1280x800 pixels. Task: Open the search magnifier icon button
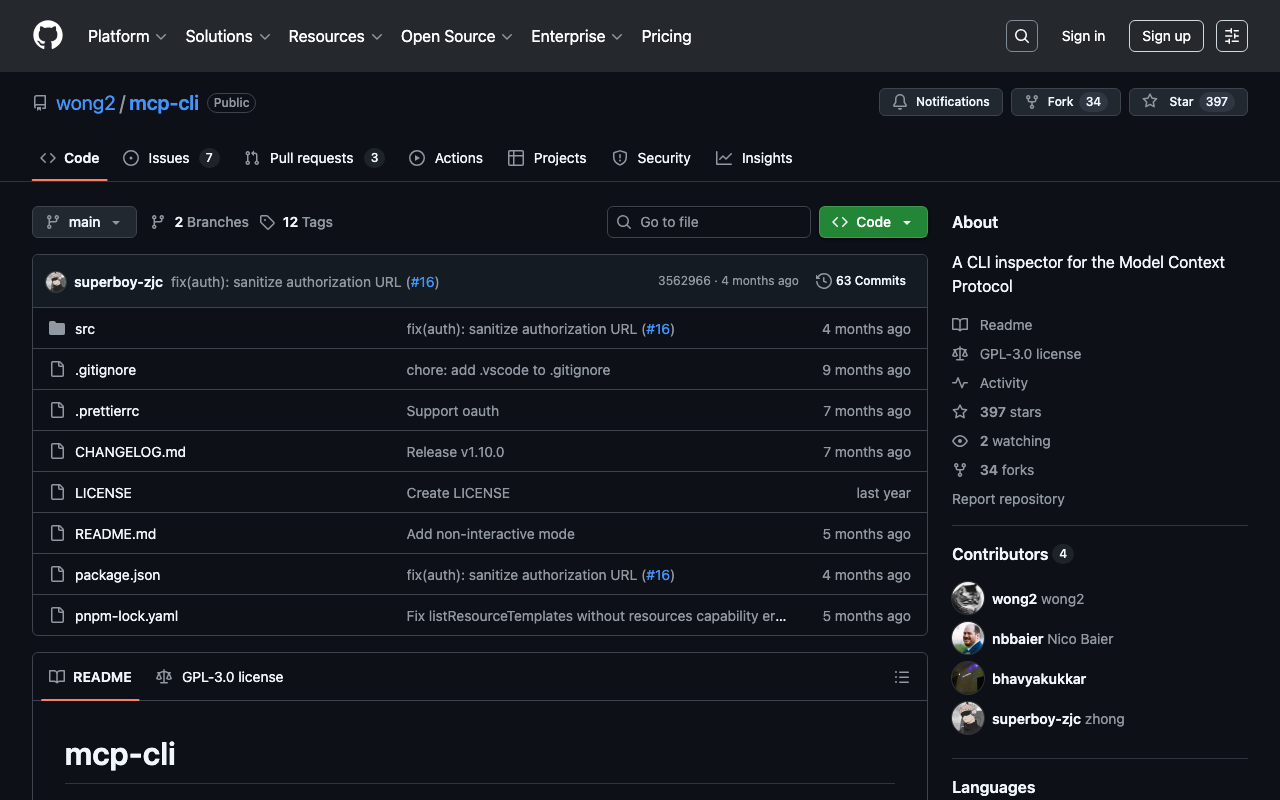[1021, 36]
